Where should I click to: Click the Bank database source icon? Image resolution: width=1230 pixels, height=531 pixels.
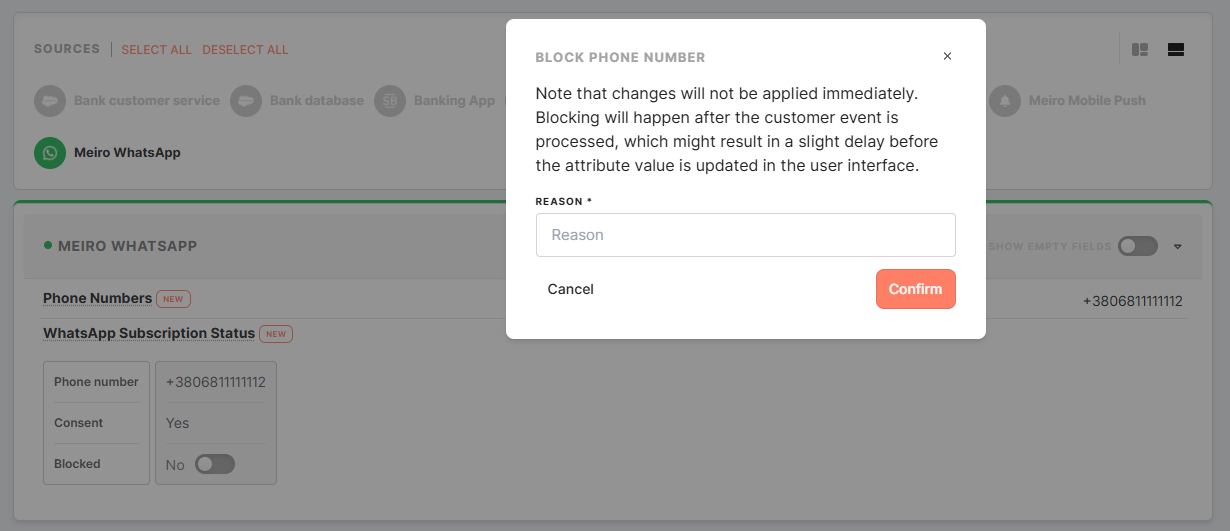pyautogui.click(x=245, y=101)
